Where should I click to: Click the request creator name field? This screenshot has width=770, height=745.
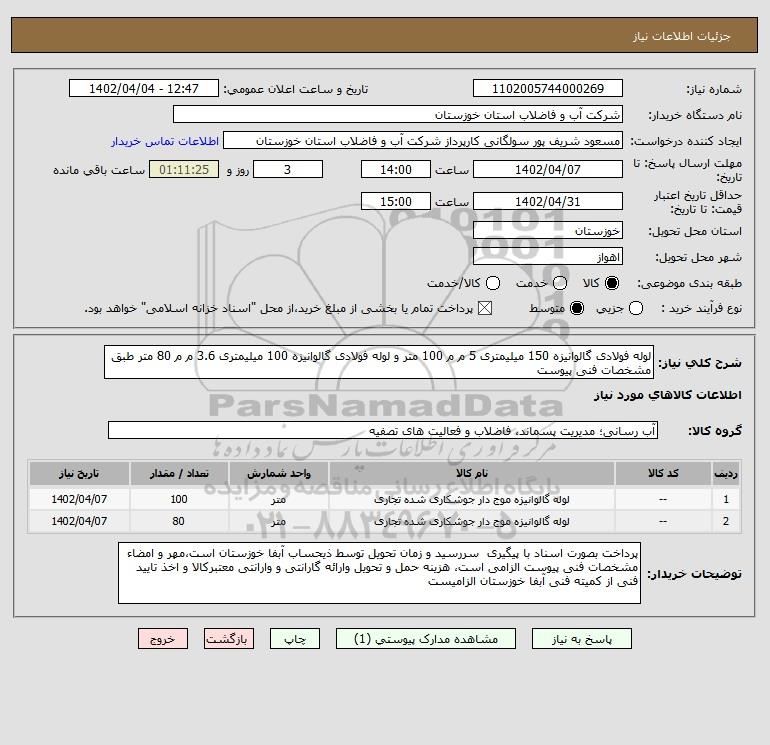[x=423, y=141]
